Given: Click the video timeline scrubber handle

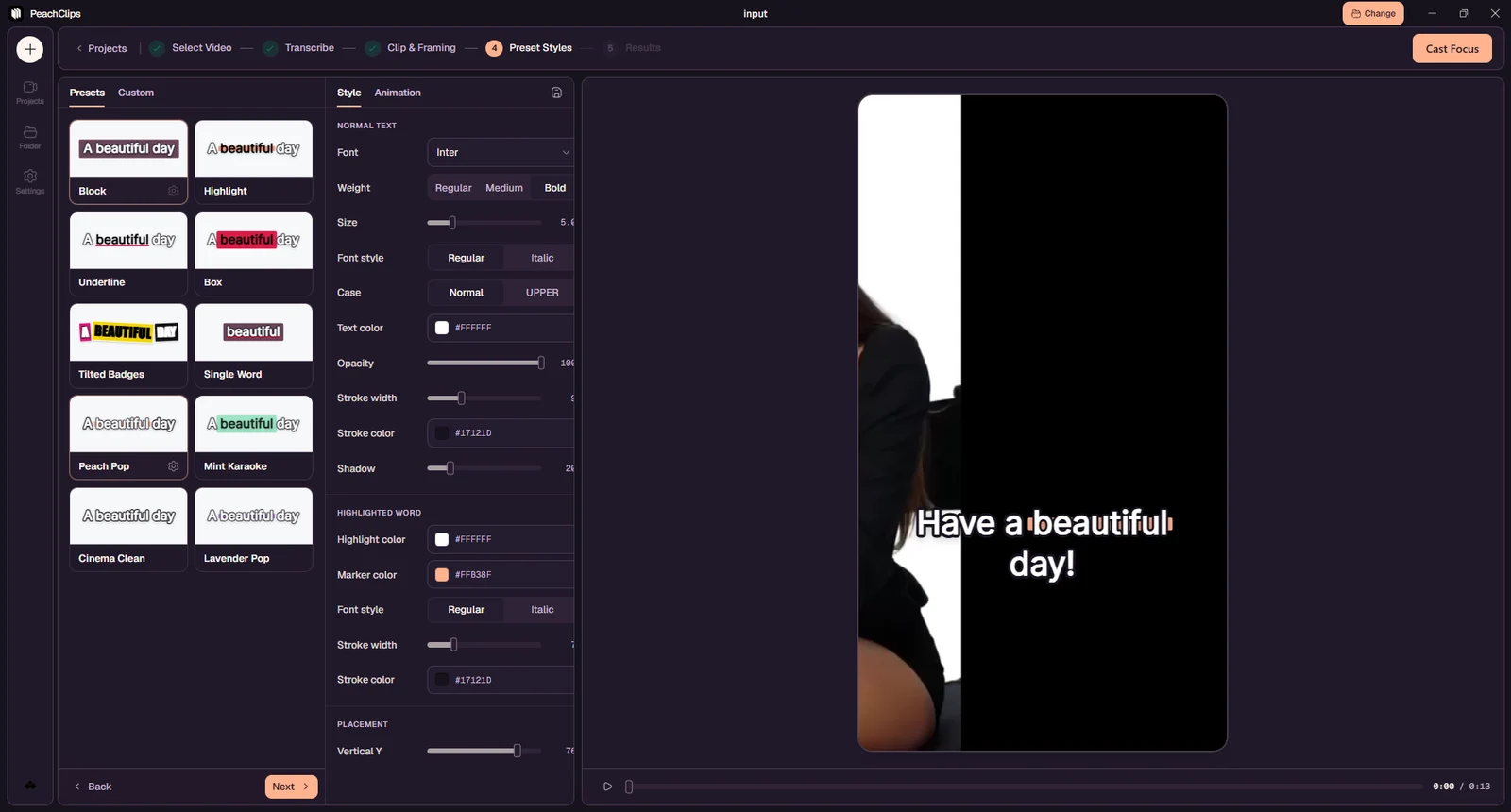Looking at the screenshot, I should [629, 787].
